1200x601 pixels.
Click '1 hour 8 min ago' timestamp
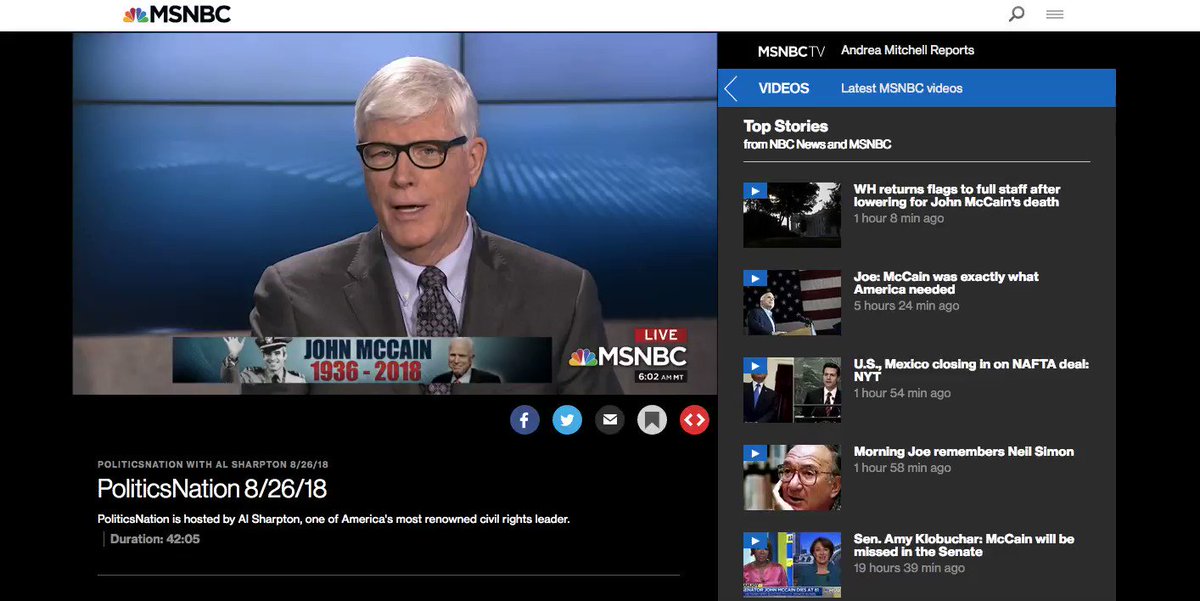(898, 218)
